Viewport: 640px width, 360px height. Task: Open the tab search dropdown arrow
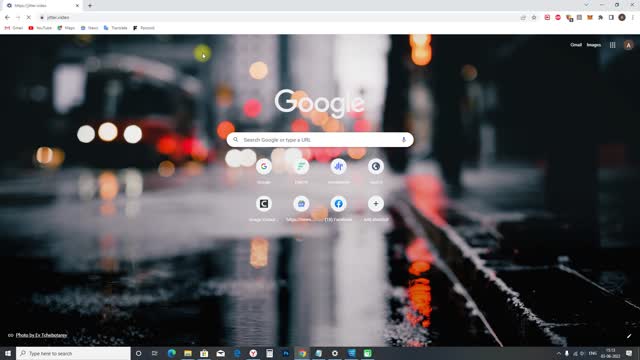pyautogui.click(x=587, y=5)
